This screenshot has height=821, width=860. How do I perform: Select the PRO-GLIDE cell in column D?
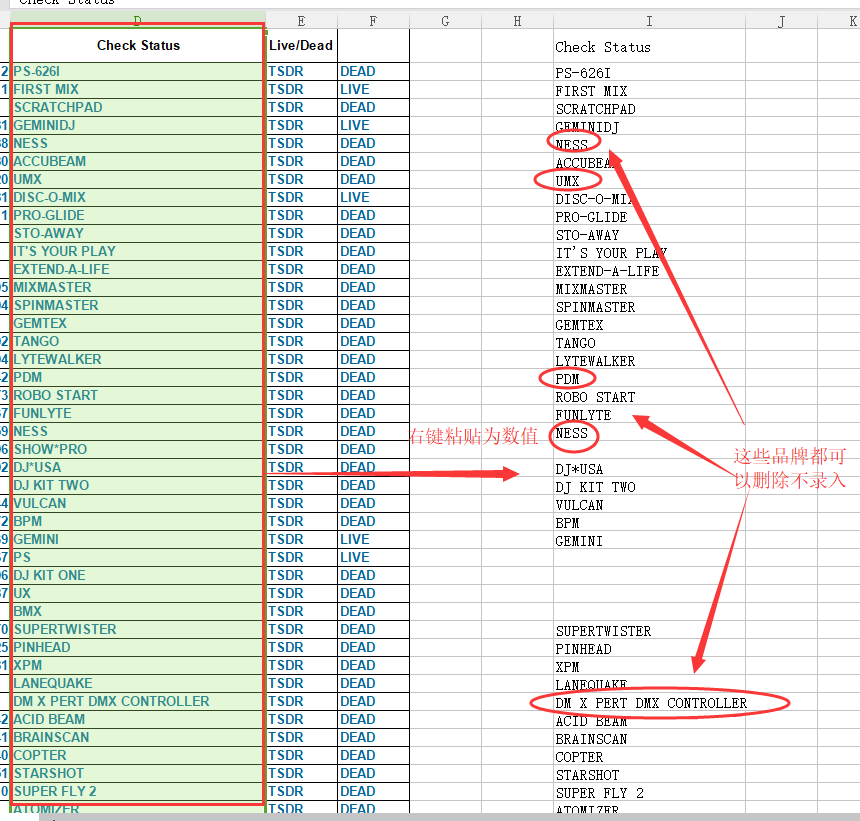coord(138,216)
